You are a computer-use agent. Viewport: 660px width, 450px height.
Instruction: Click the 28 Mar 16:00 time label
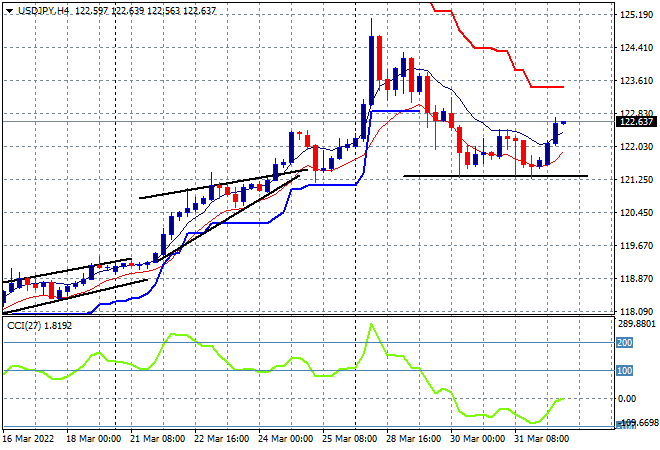point(413,439)
